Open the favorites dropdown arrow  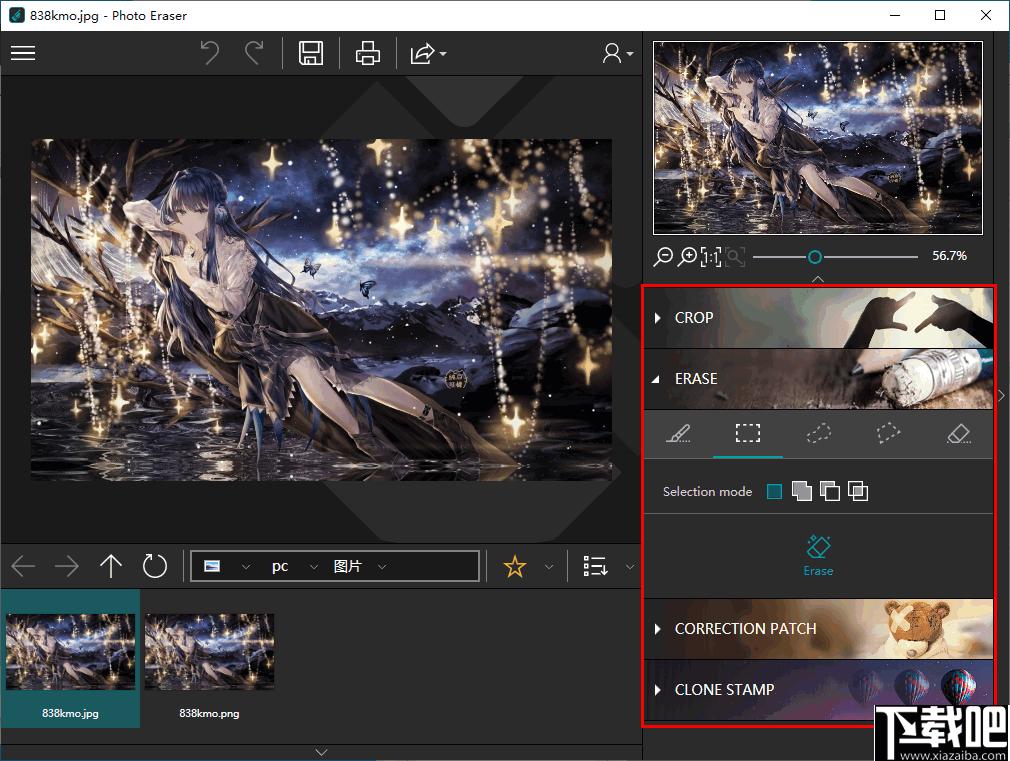[549, 567]
